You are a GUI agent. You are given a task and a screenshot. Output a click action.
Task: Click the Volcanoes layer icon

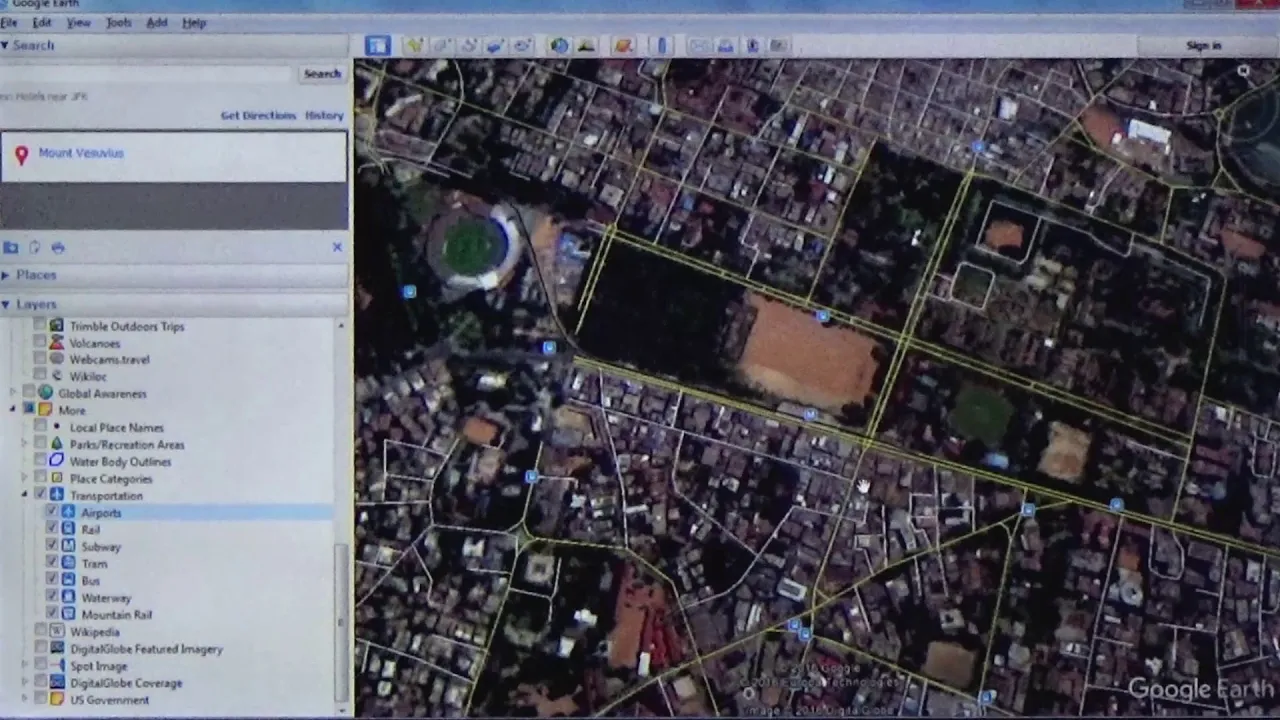[x=57, y=343]
